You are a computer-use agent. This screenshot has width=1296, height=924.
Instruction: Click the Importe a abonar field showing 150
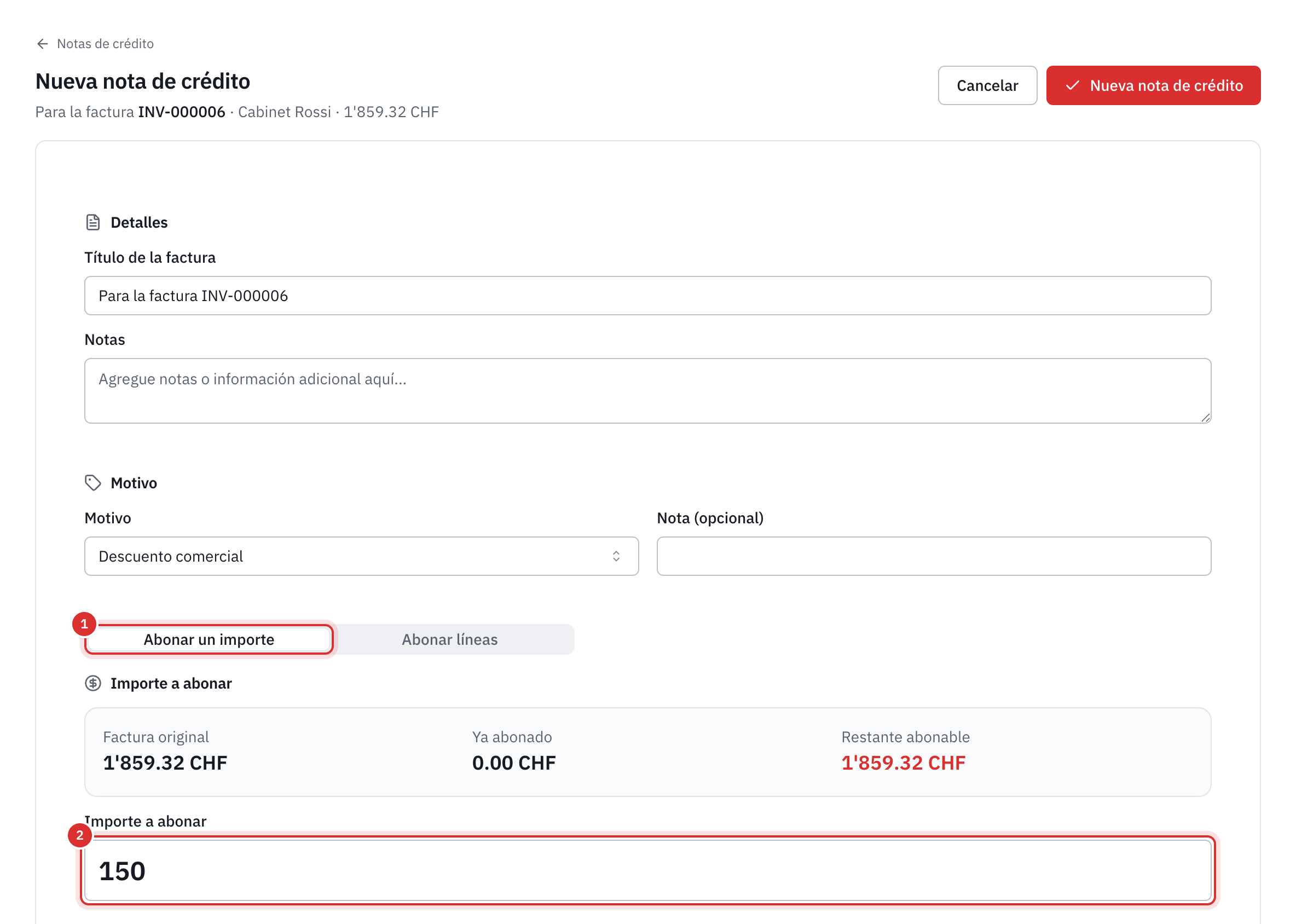click(x=647, y=870)
